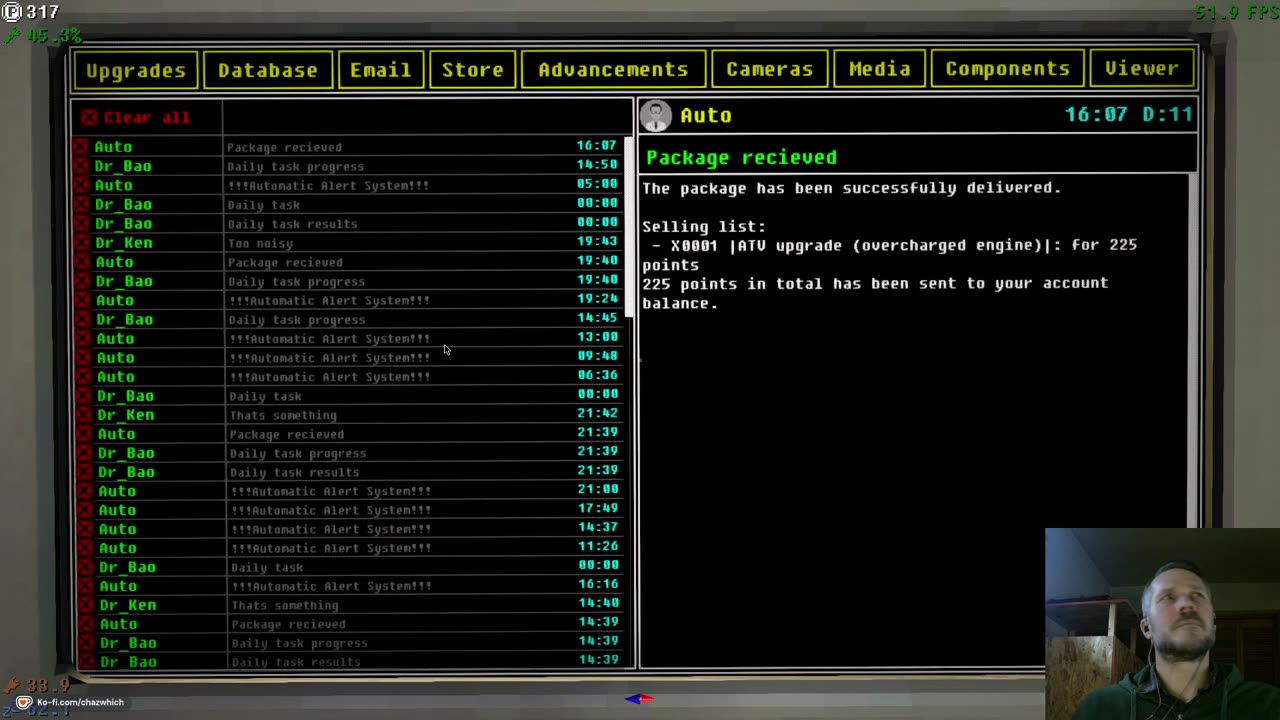This screenshot has height=720, width=1280.
Task: Open the 19:40 Package recieved message
Action: (348, 262)
